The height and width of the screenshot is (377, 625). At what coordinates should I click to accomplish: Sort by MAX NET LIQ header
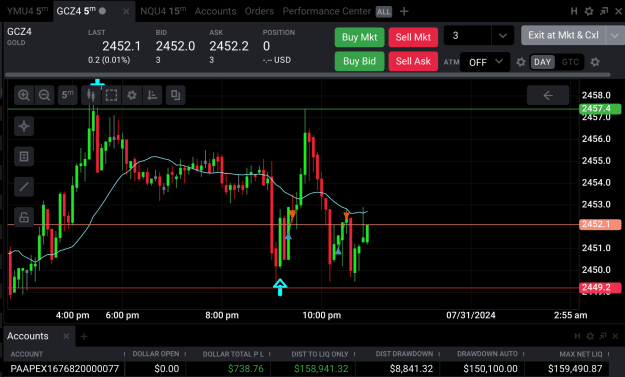tap(581, 354)
